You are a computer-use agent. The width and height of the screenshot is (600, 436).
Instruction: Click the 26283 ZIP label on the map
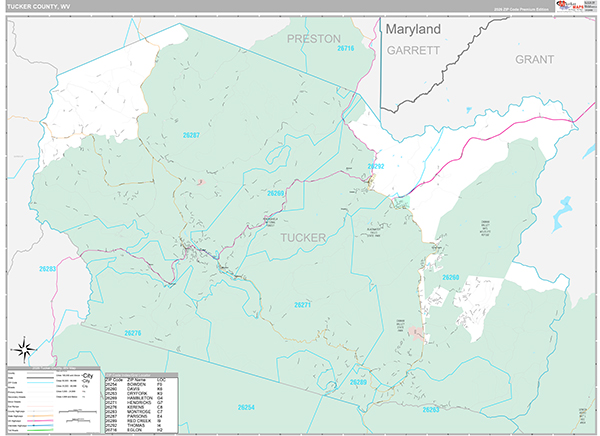point(47,269)
